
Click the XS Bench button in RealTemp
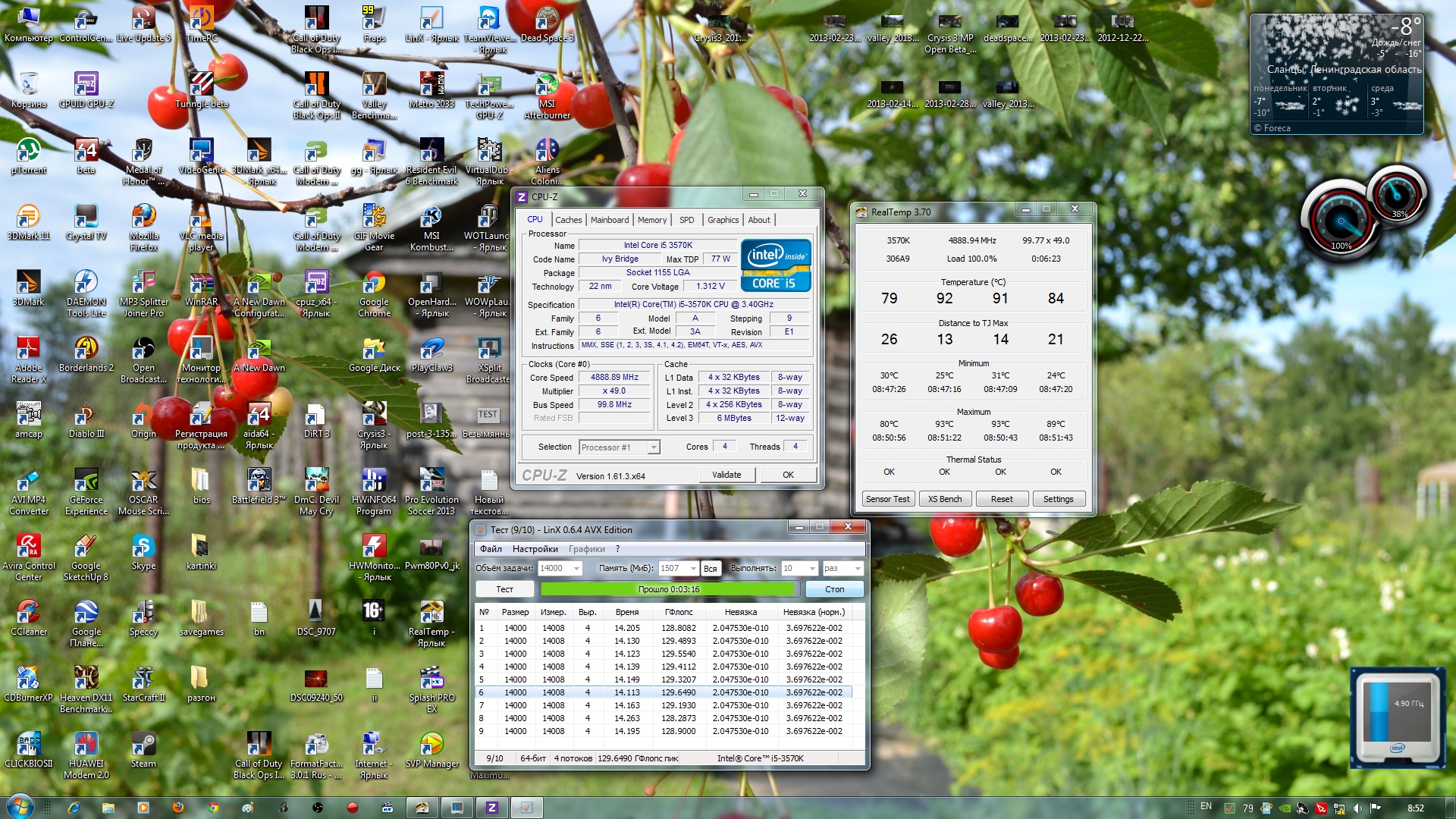944,499
